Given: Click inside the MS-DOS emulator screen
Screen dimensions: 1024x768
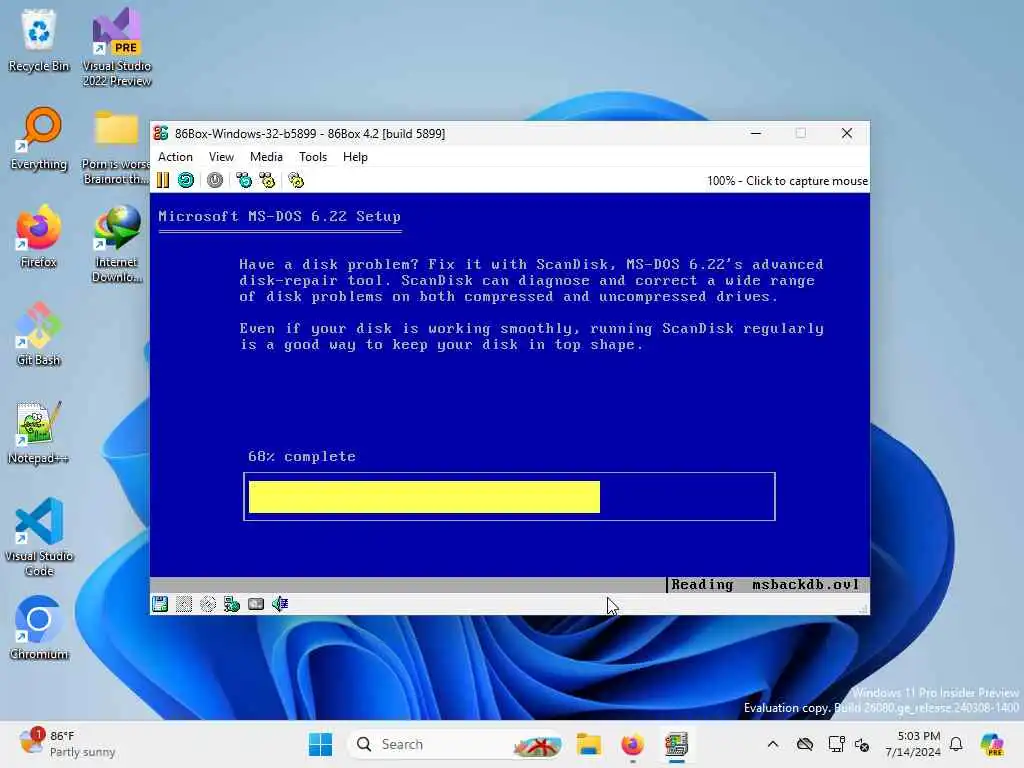Looking at the screenshot, I should tap(509, 392).
